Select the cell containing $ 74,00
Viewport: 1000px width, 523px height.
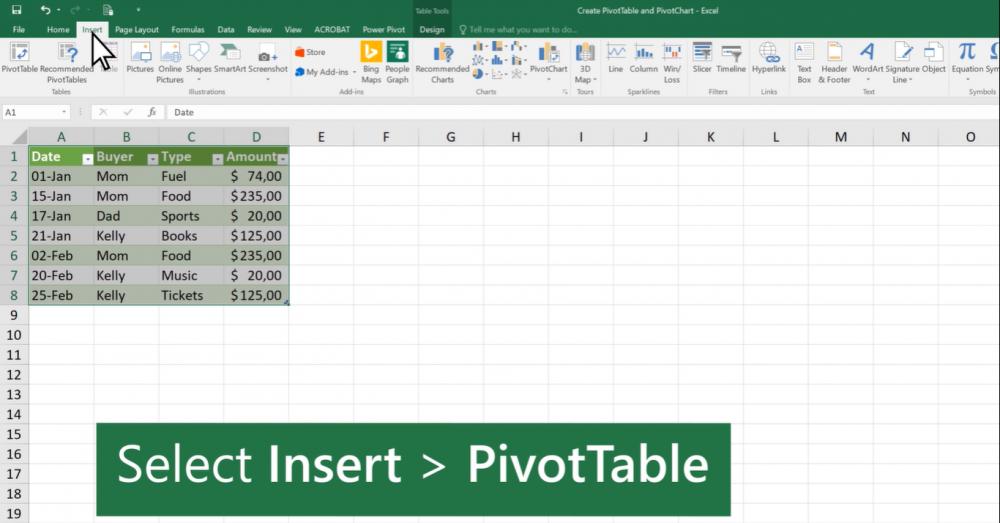tap(256, 176)
